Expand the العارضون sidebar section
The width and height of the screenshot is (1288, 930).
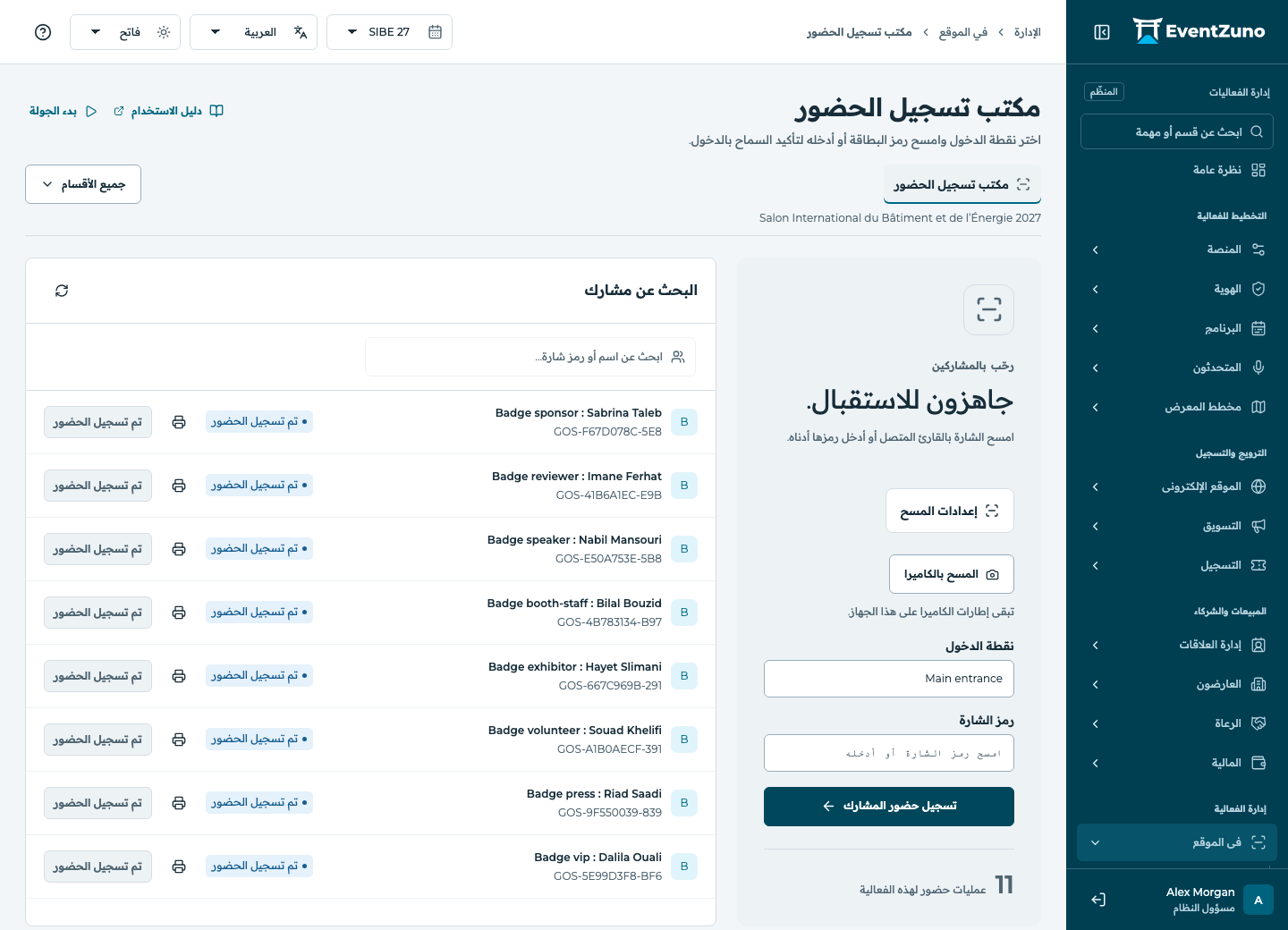pos(1177,684)
